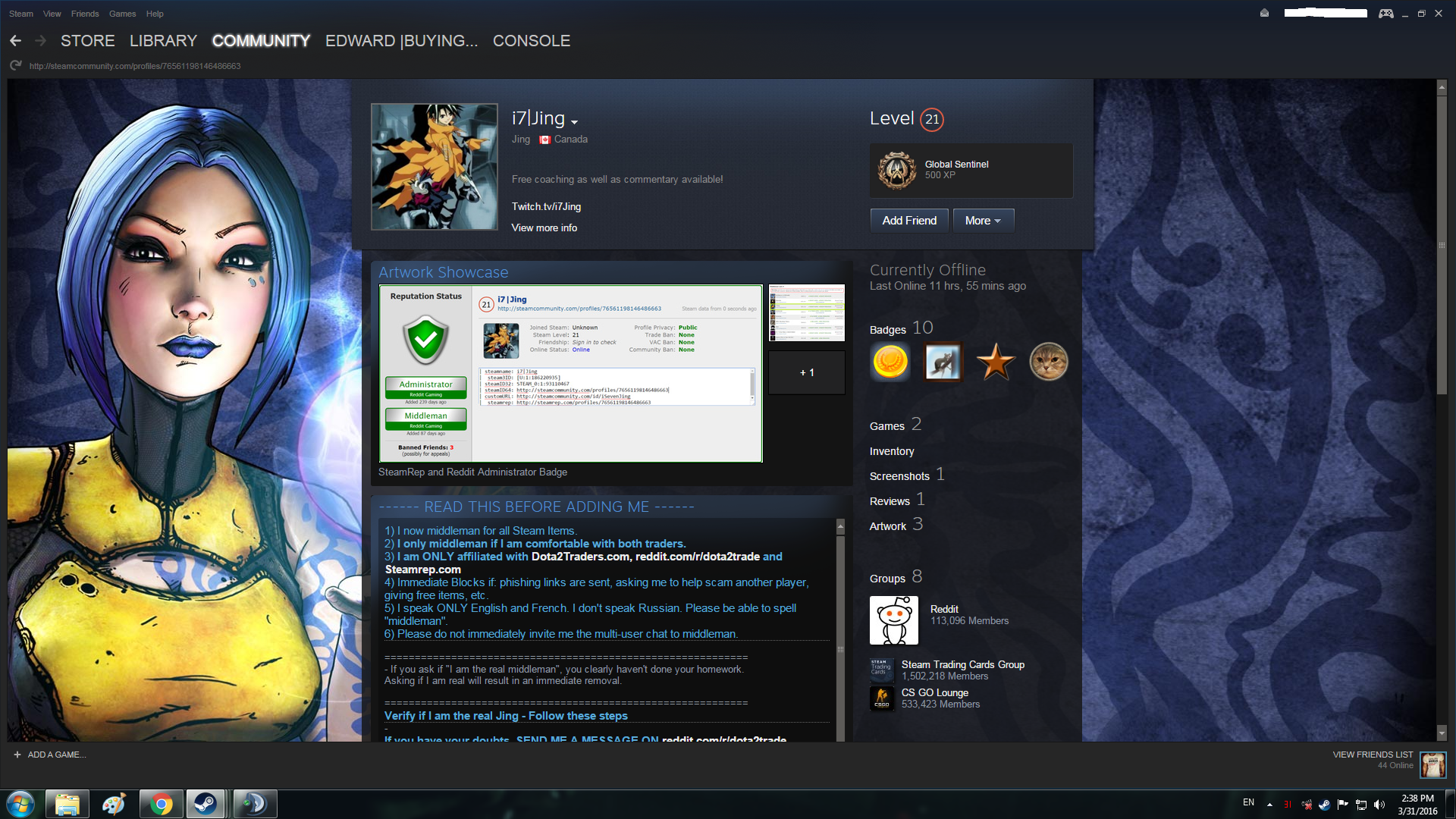Click the page reload icon
Screen dimensions: 1456x819
point(15,66)
